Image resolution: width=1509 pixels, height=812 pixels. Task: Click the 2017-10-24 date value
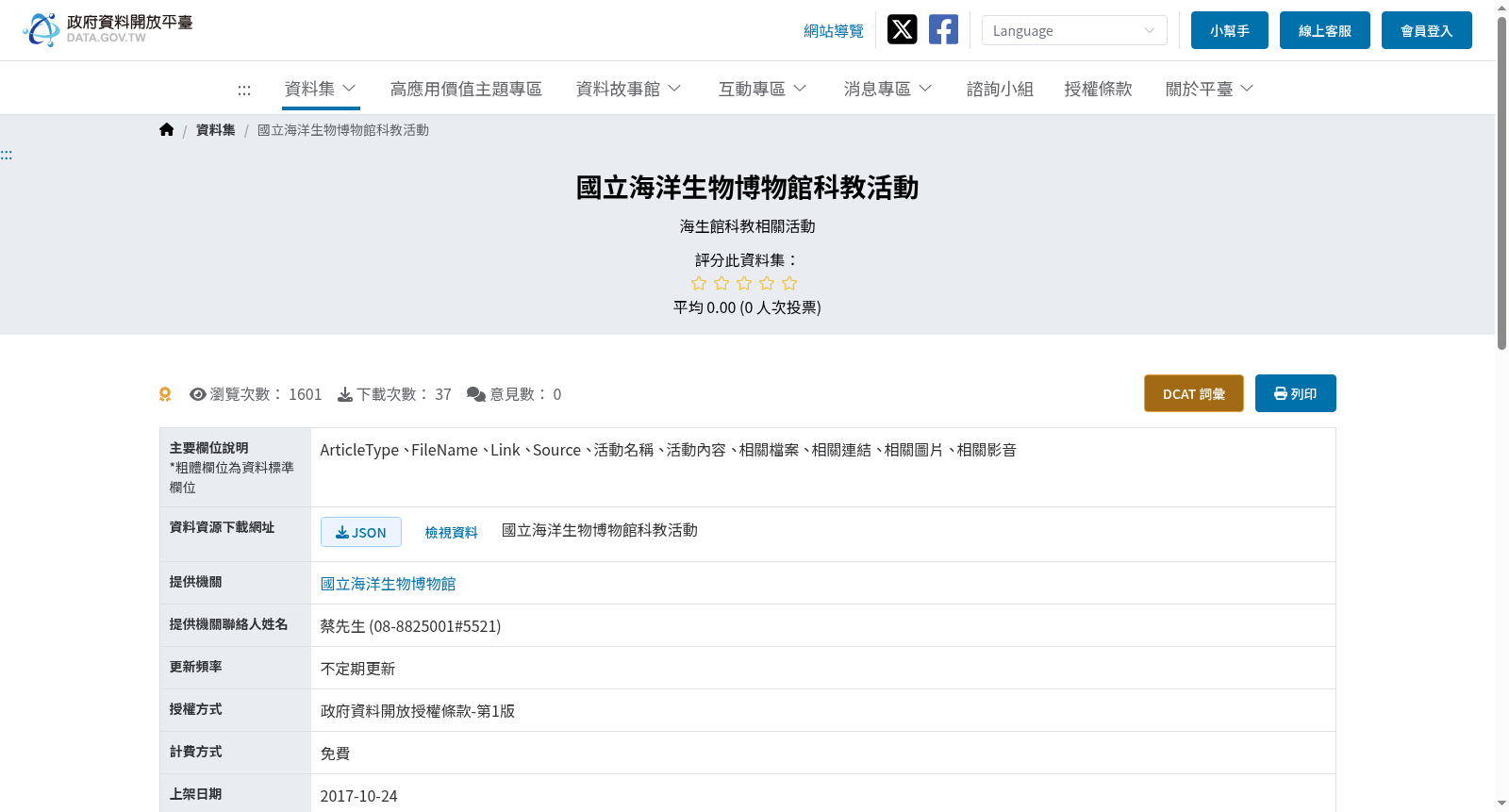click(359, 796)
